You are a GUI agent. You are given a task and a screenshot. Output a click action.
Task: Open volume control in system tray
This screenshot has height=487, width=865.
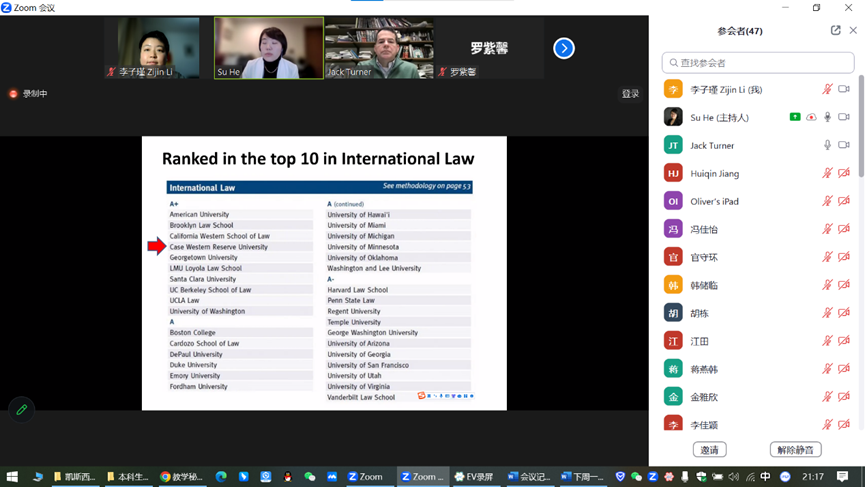(733, 477)
